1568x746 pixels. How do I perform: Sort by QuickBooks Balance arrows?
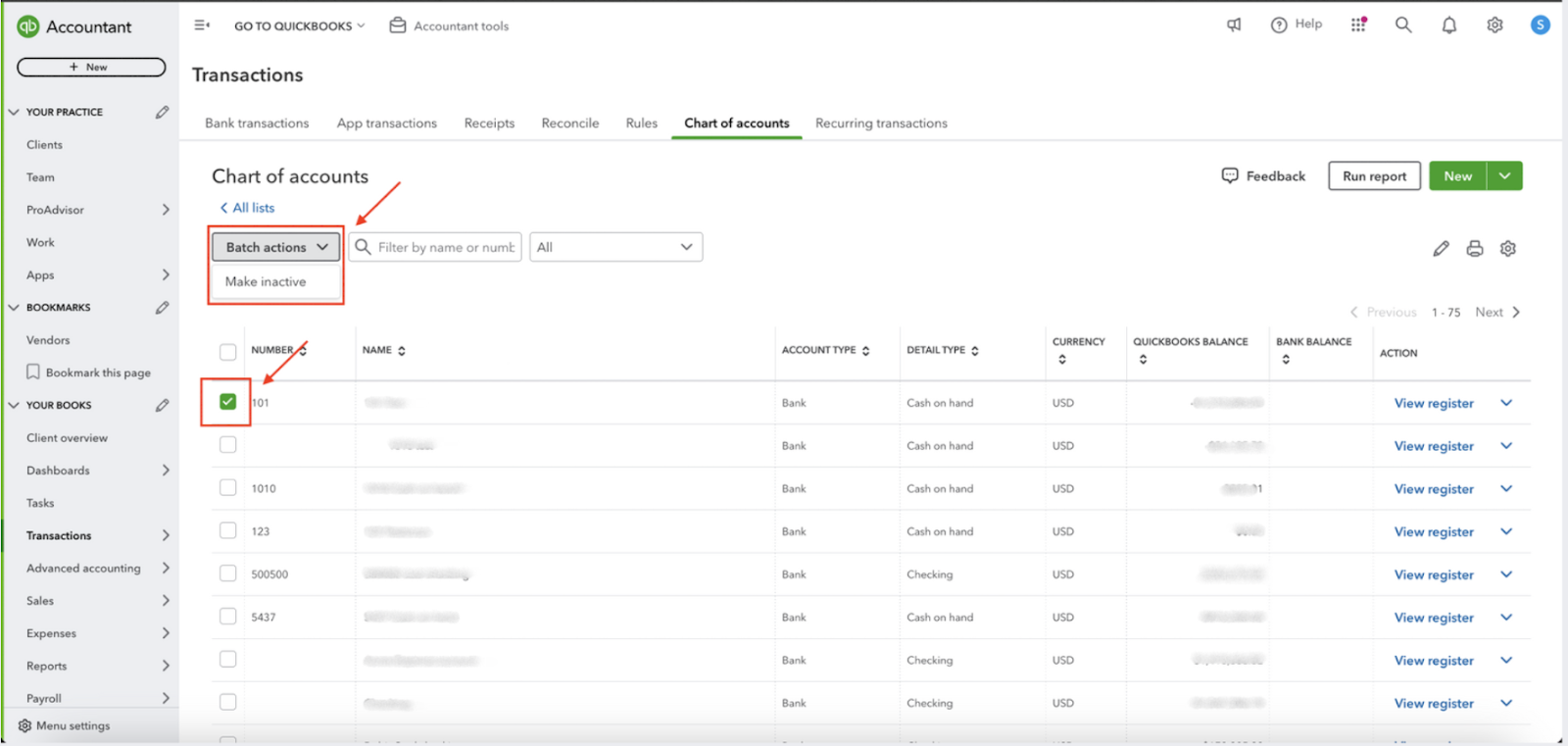tap(1143, 360)
